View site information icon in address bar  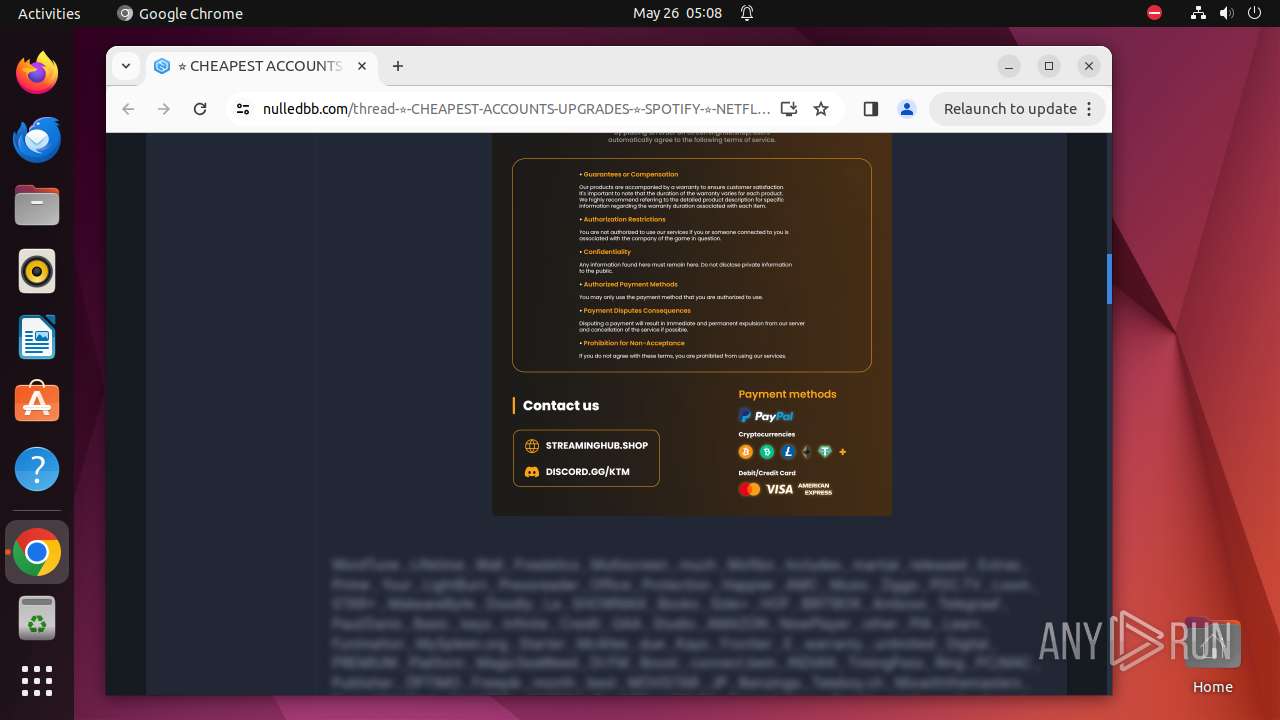(x=242, y=109)
